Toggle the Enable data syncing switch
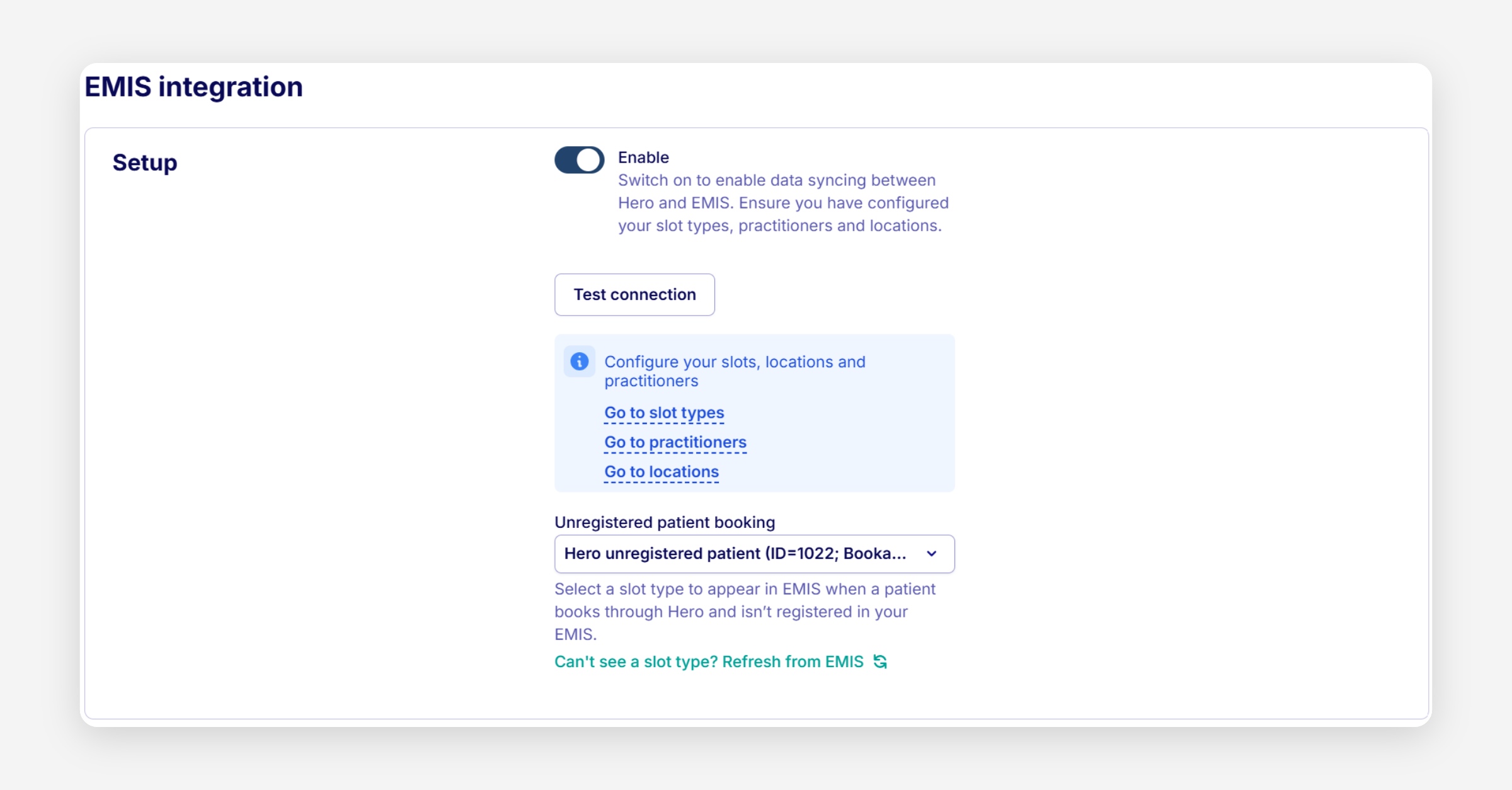 point(578,160)
